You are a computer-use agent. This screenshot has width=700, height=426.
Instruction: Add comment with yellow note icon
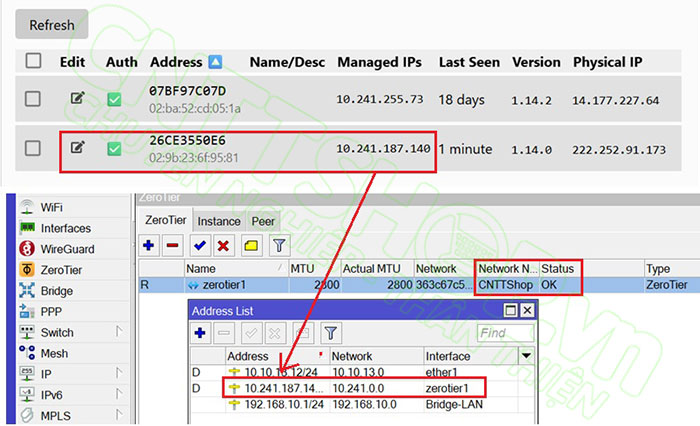pyautogui.click(x=251, y=245)
